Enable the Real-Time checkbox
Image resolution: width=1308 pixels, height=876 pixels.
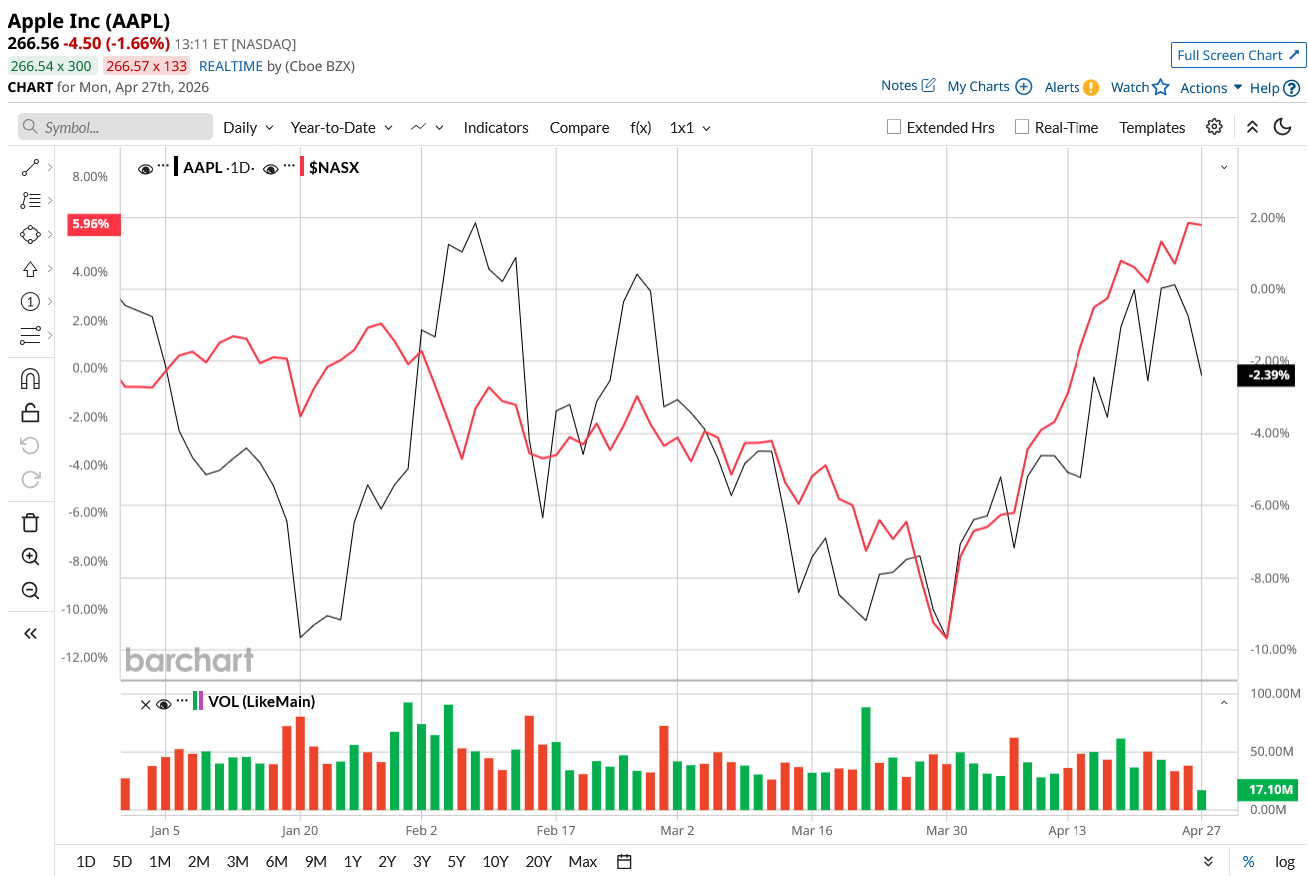point(1022,127)
